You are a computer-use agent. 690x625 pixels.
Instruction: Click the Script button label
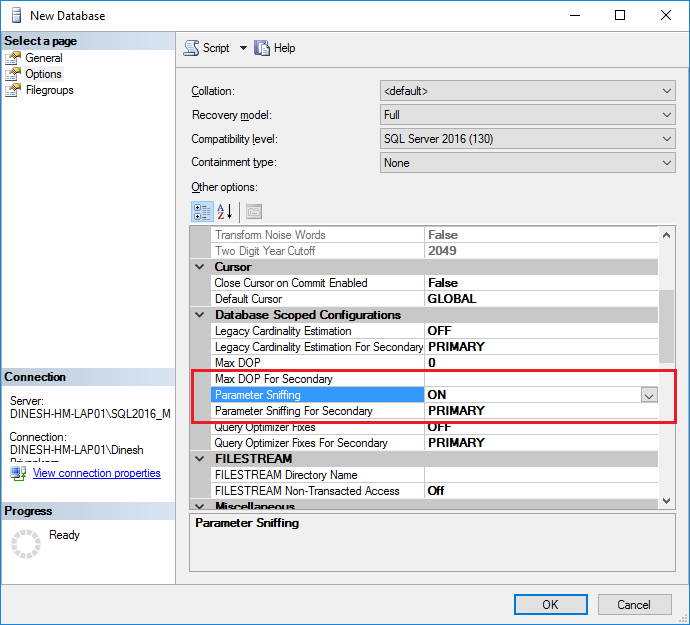pyautogui.click(x=216, y=48)
